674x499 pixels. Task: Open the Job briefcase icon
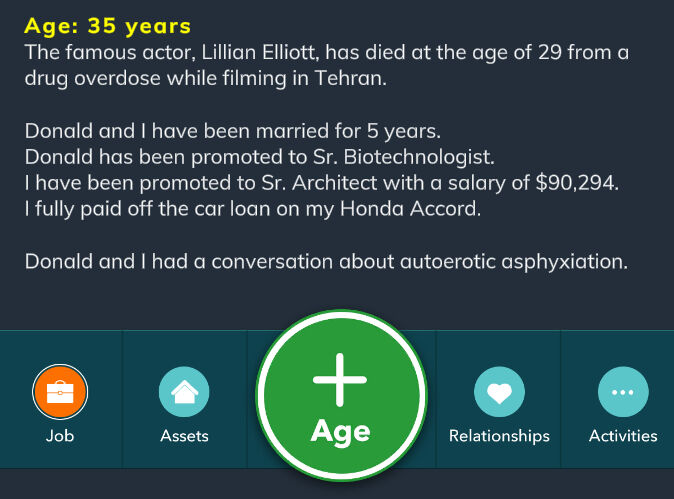click(60, 392)
